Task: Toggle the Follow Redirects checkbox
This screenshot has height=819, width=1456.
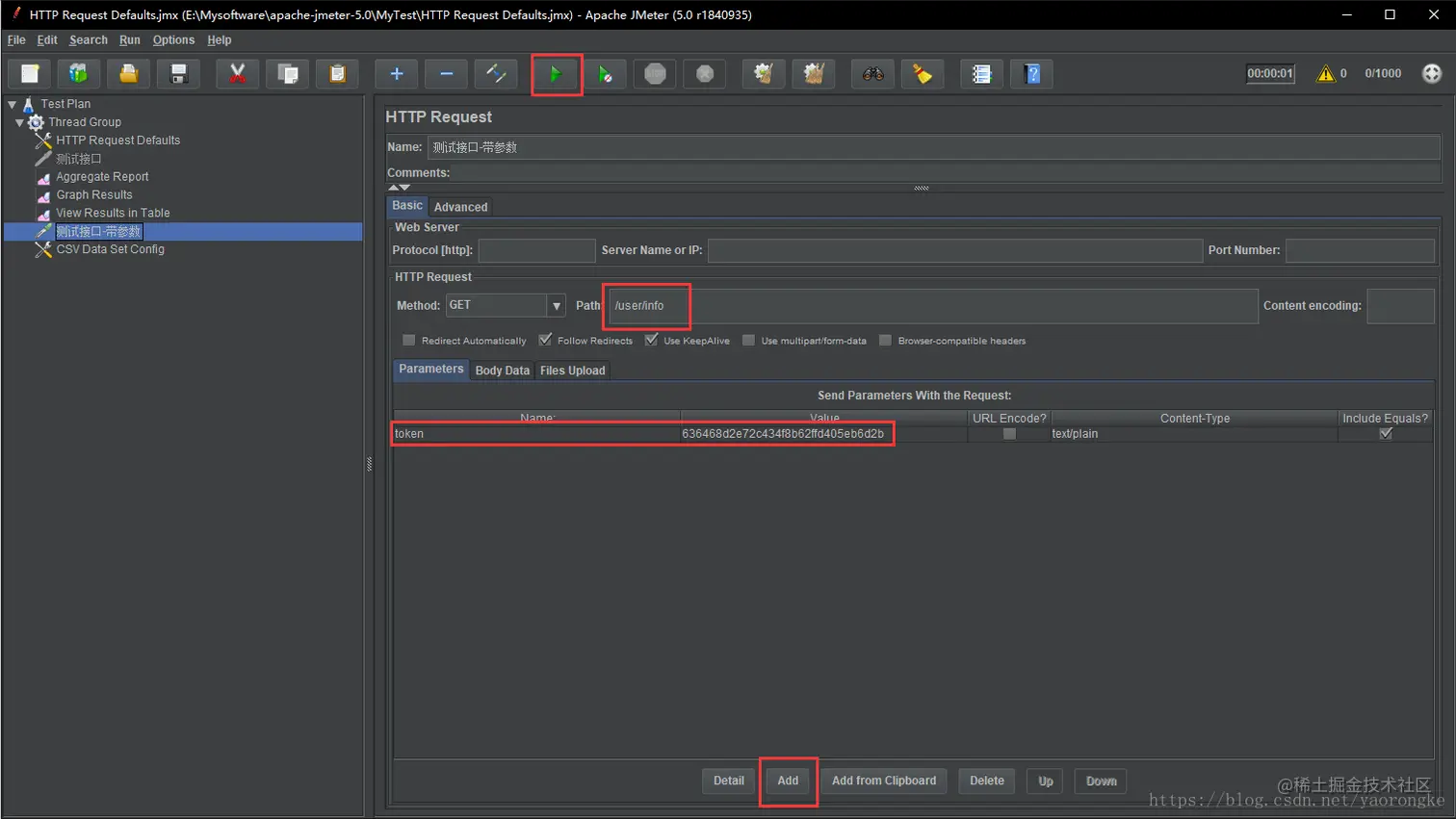Action: tap(545, 340)
